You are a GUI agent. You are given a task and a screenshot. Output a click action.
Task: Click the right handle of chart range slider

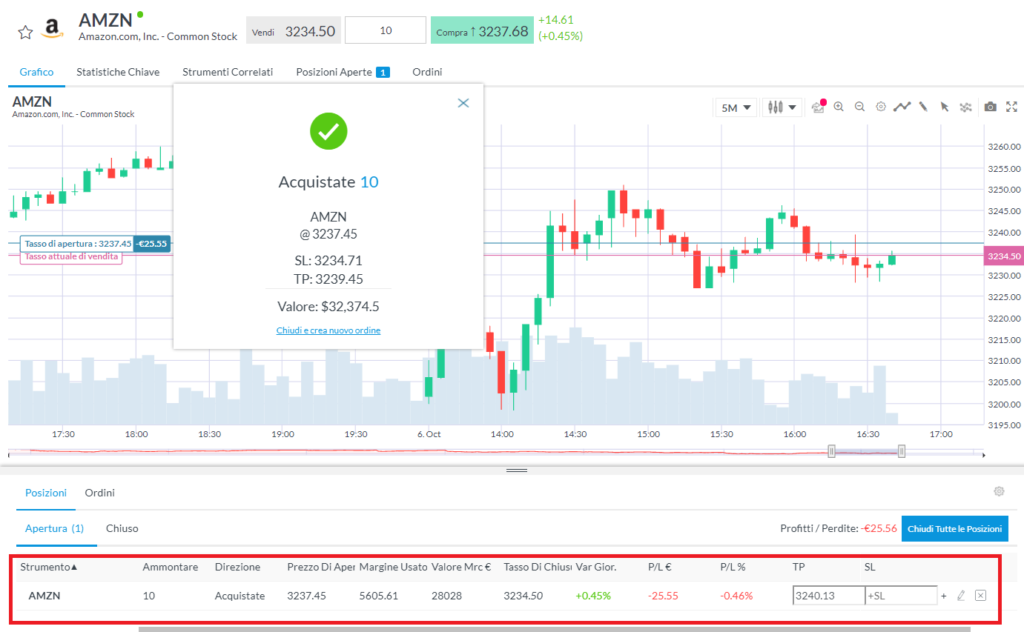click(x=901, y=450)
